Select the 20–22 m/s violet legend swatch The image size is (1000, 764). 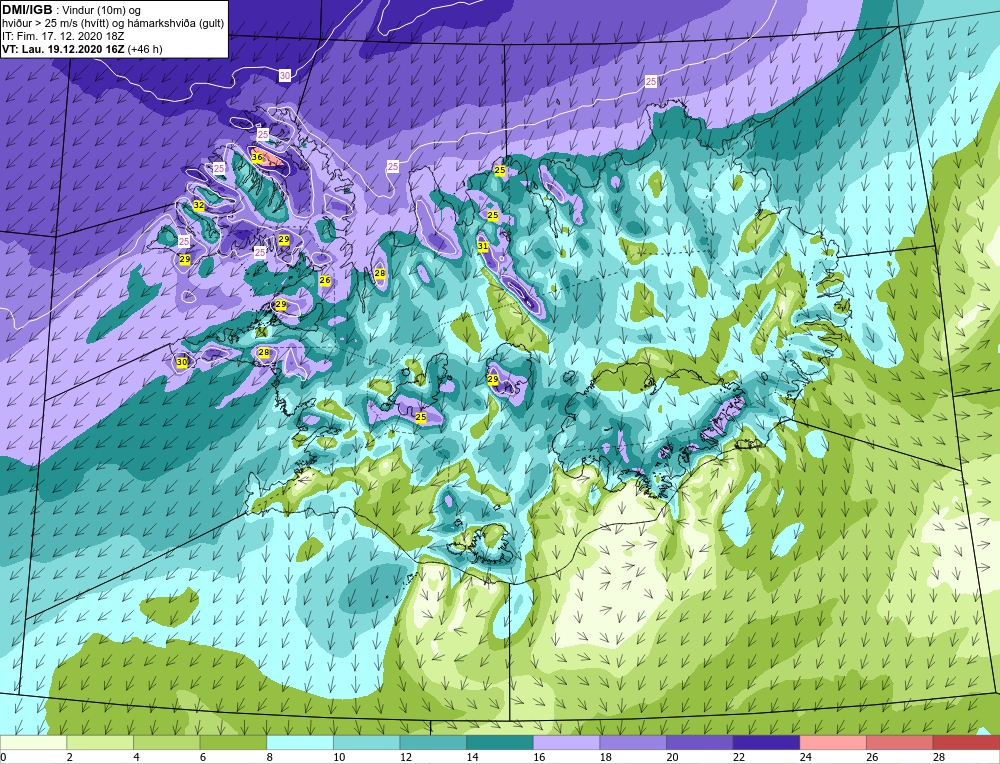(700, 742)
